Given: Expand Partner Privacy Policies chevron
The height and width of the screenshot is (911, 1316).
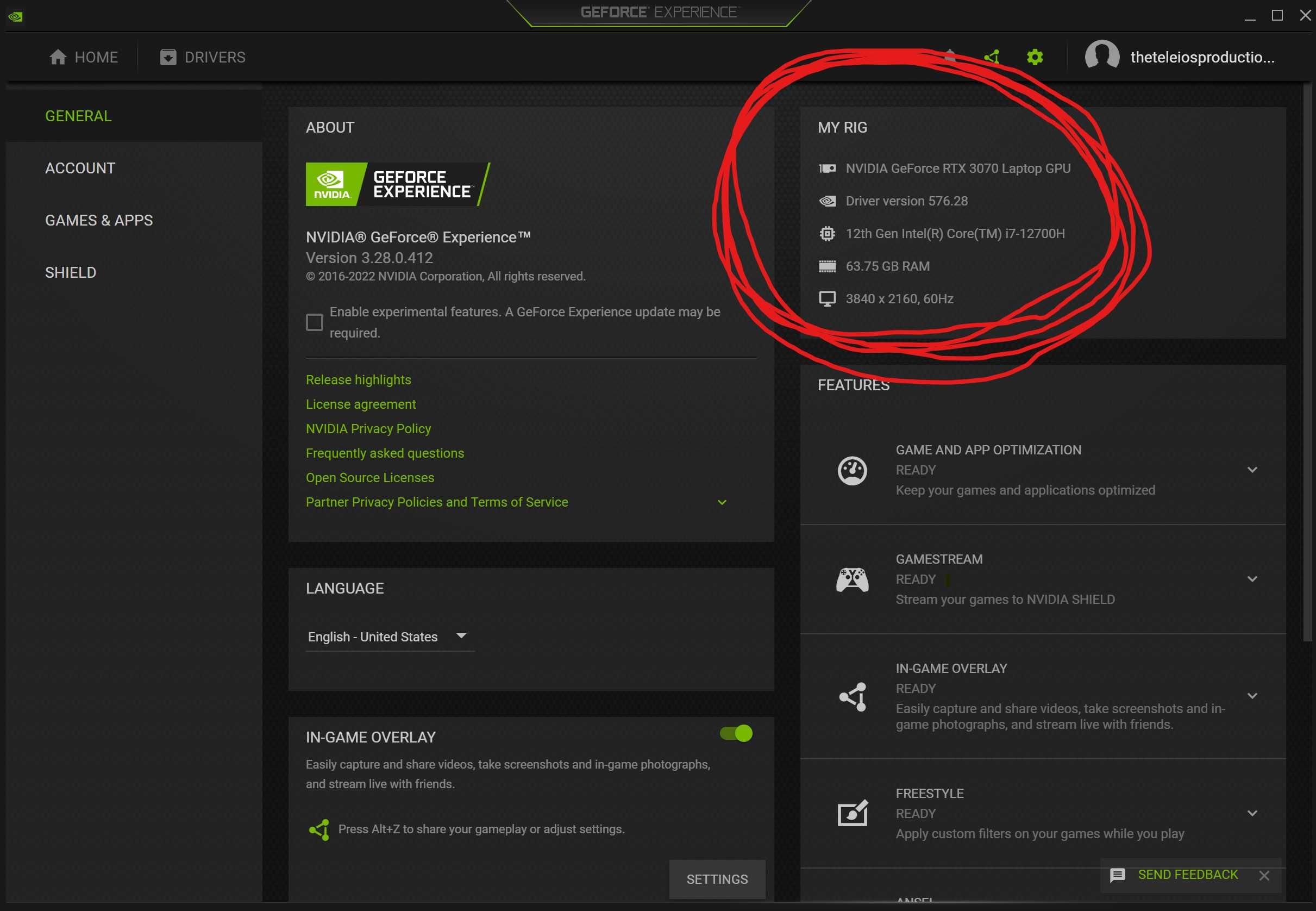Looking at the screenshot, I should 722,502.
